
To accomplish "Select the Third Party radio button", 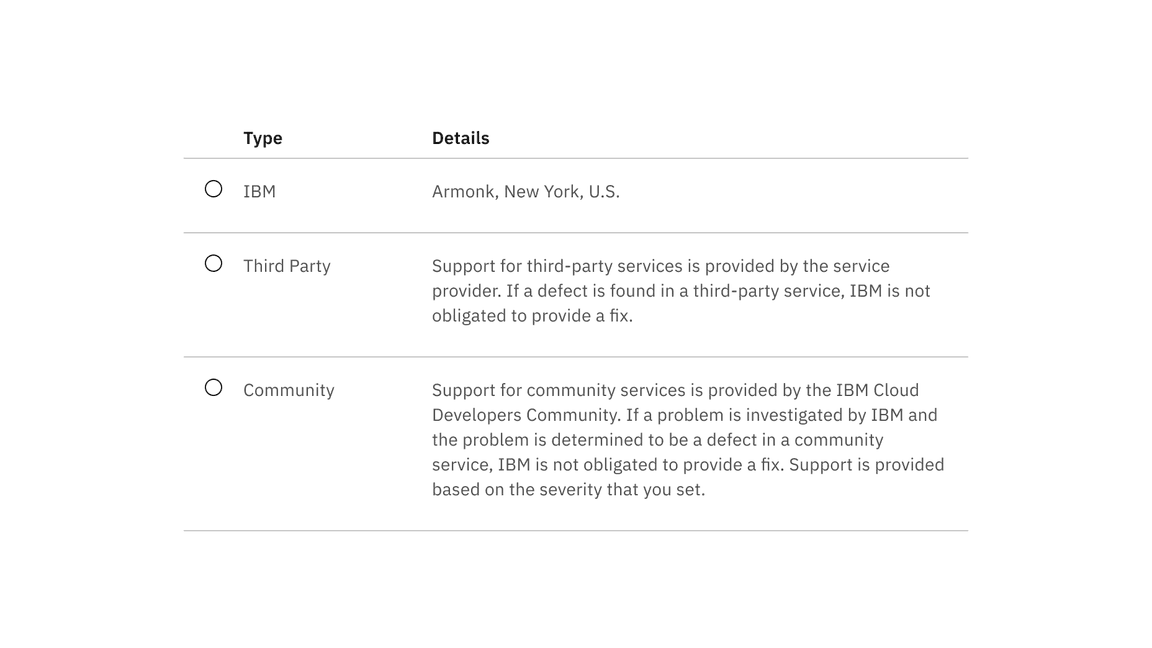I will 213,263.
